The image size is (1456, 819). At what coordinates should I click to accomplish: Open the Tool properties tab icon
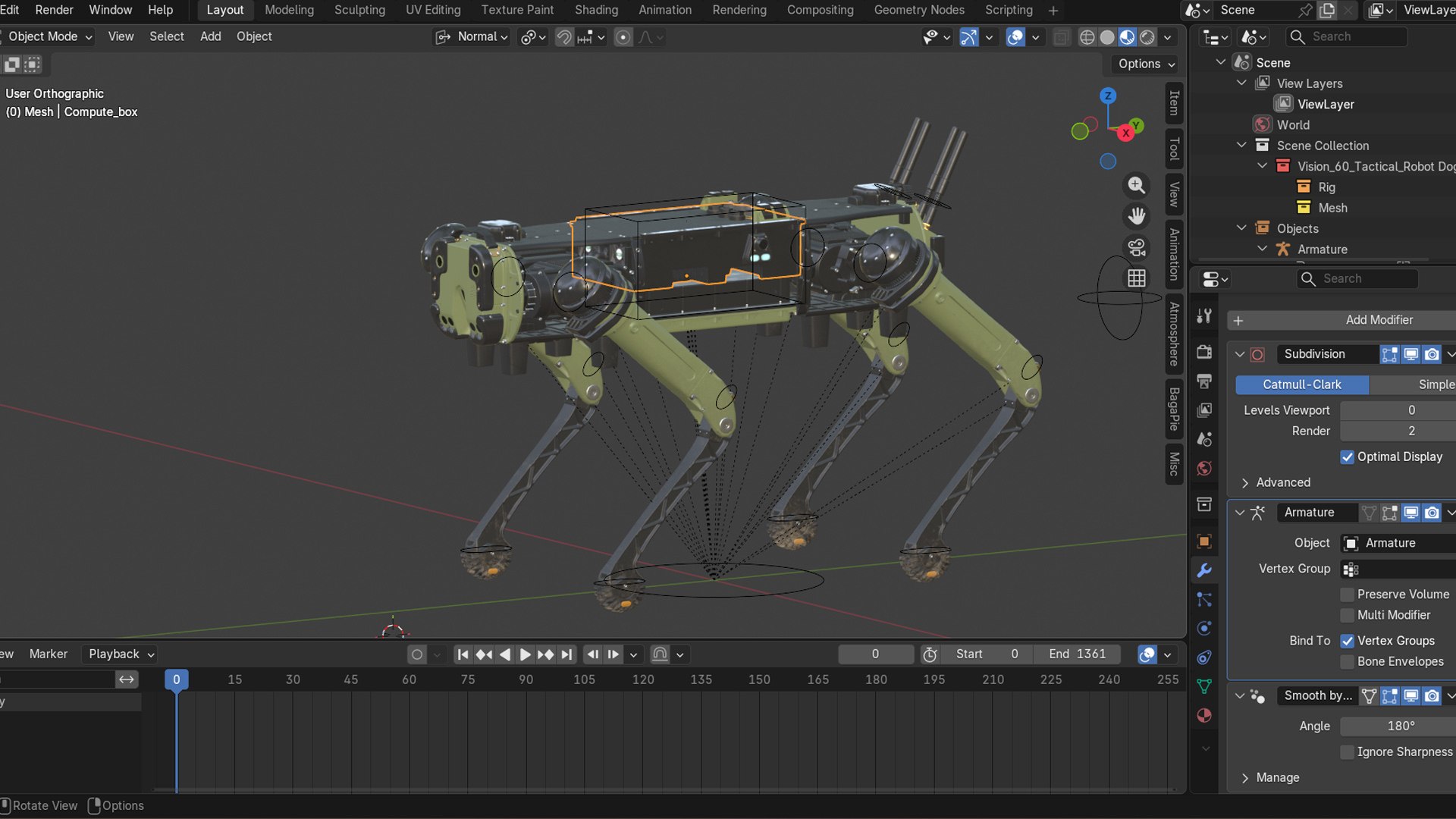tap(1204, 316)
